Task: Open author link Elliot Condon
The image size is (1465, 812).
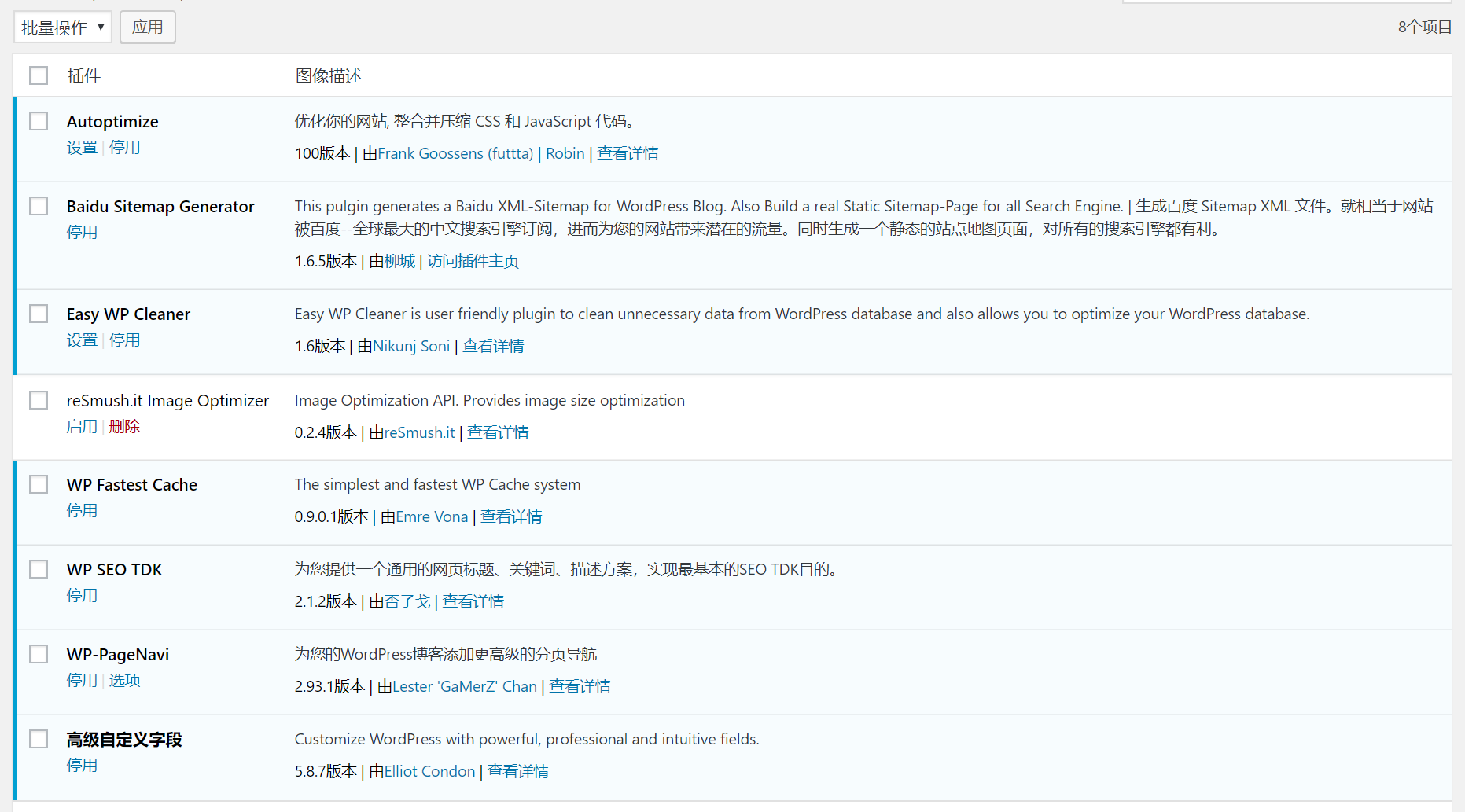Action: pyautogui.click(x=430, y=772)
